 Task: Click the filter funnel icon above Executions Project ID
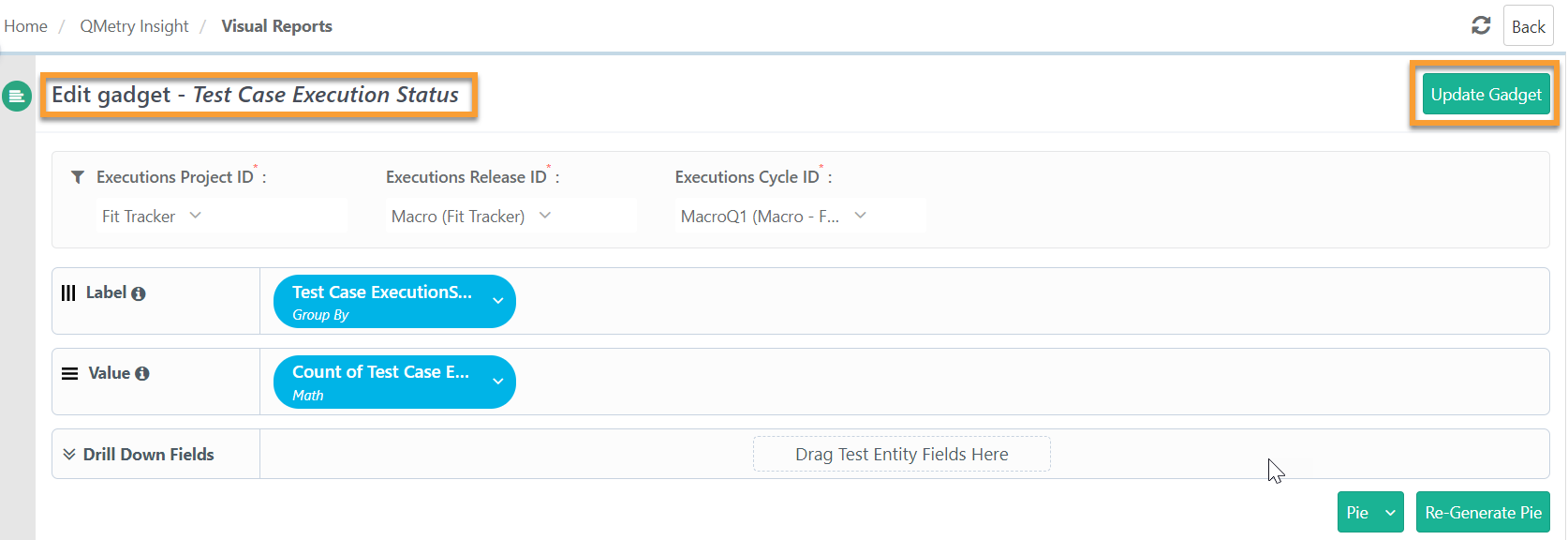(x=78, y=176)
